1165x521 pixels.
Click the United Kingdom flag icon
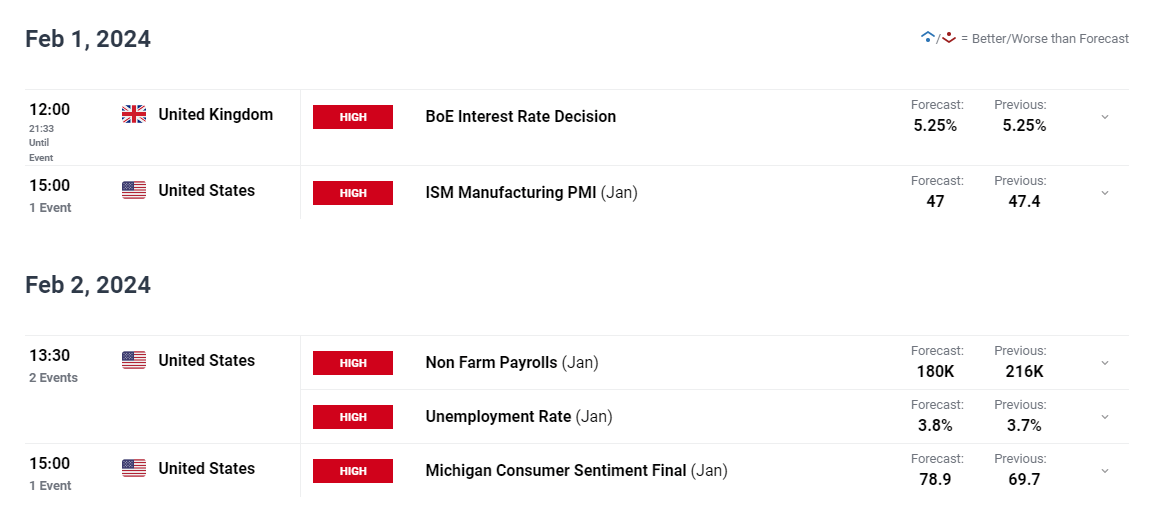click(x=134, y=114)
